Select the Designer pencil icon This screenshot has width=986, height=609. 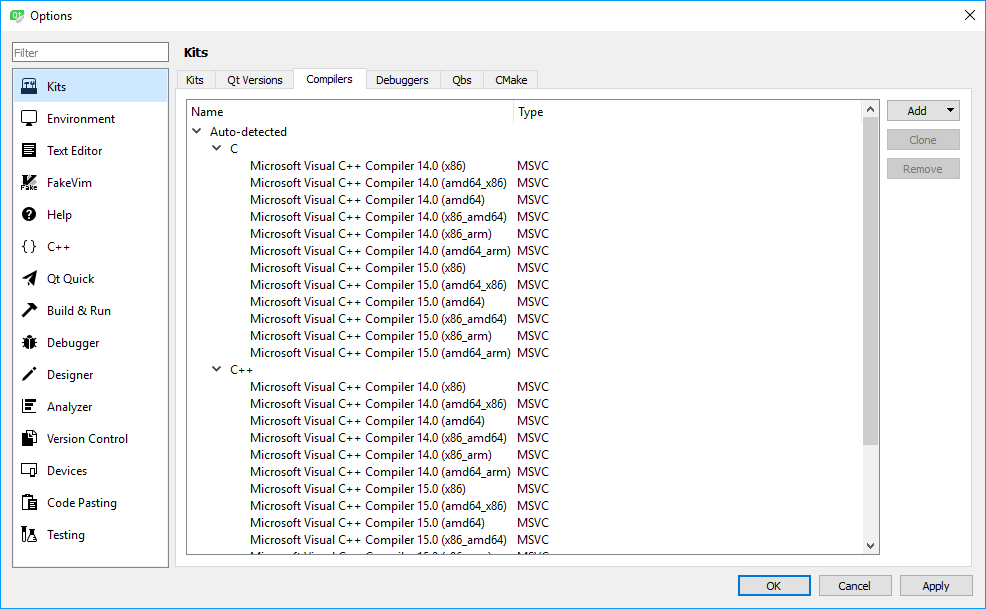click(29, 374)
